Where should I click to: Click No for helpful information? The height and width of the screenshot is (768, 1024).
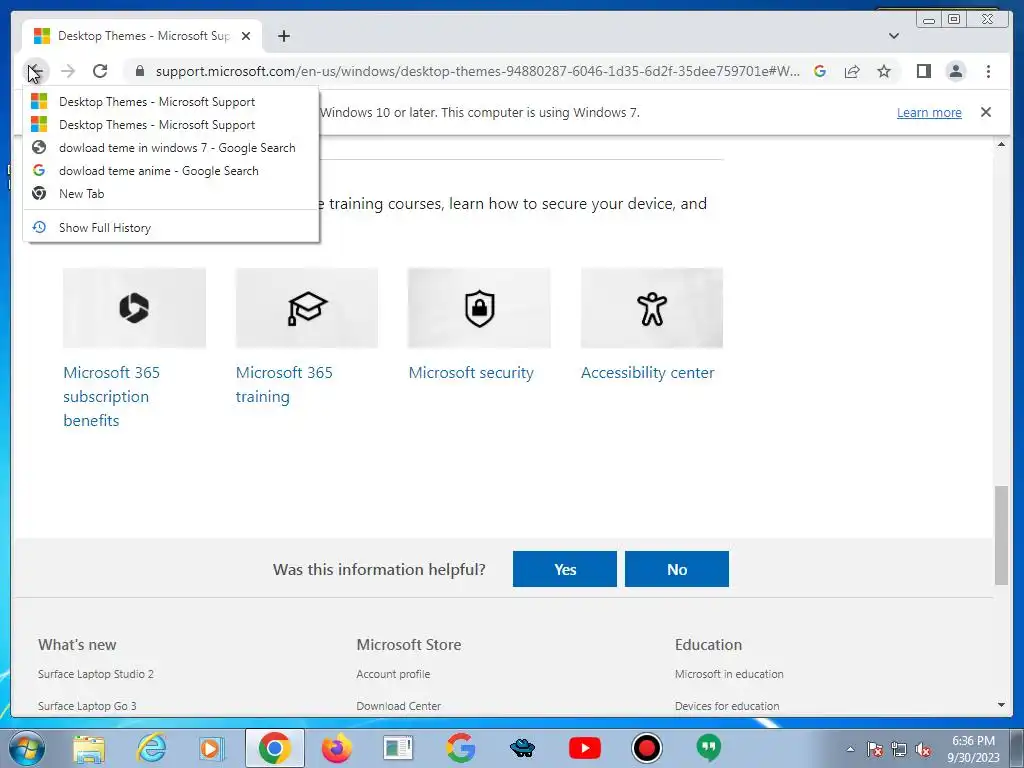pyautogui.click(x=677, y=569)
